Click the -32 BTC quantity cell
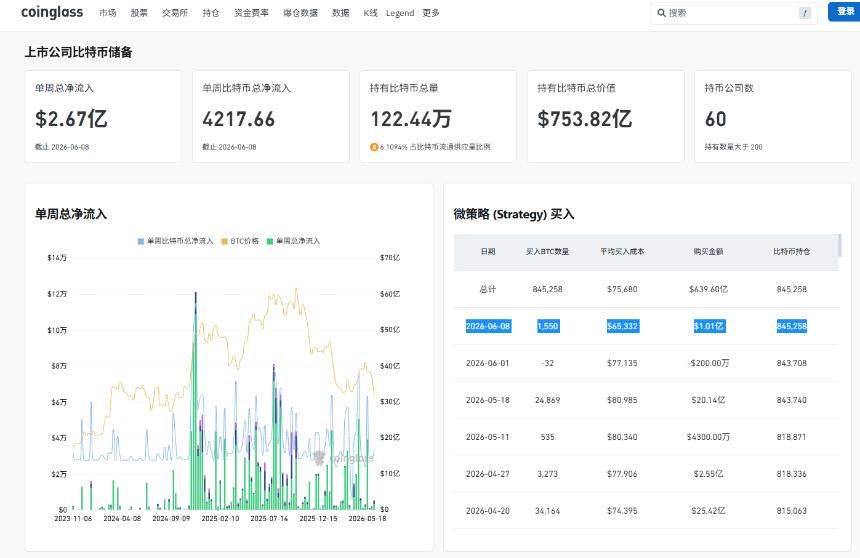The width and height of the screenshot is (860, 558). (x=547, y=363)
